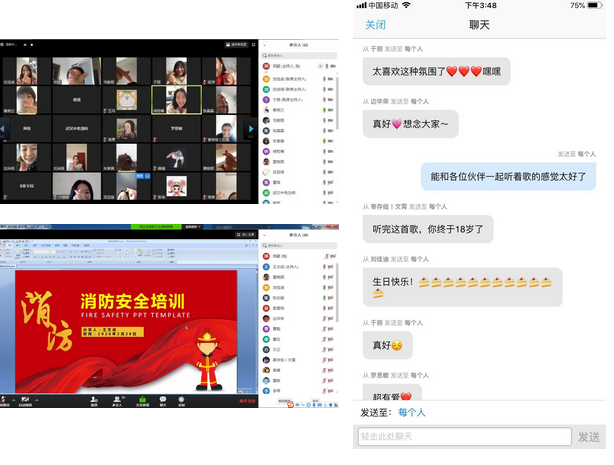Select the highlighted speaker's video tile

coord(171,98)
